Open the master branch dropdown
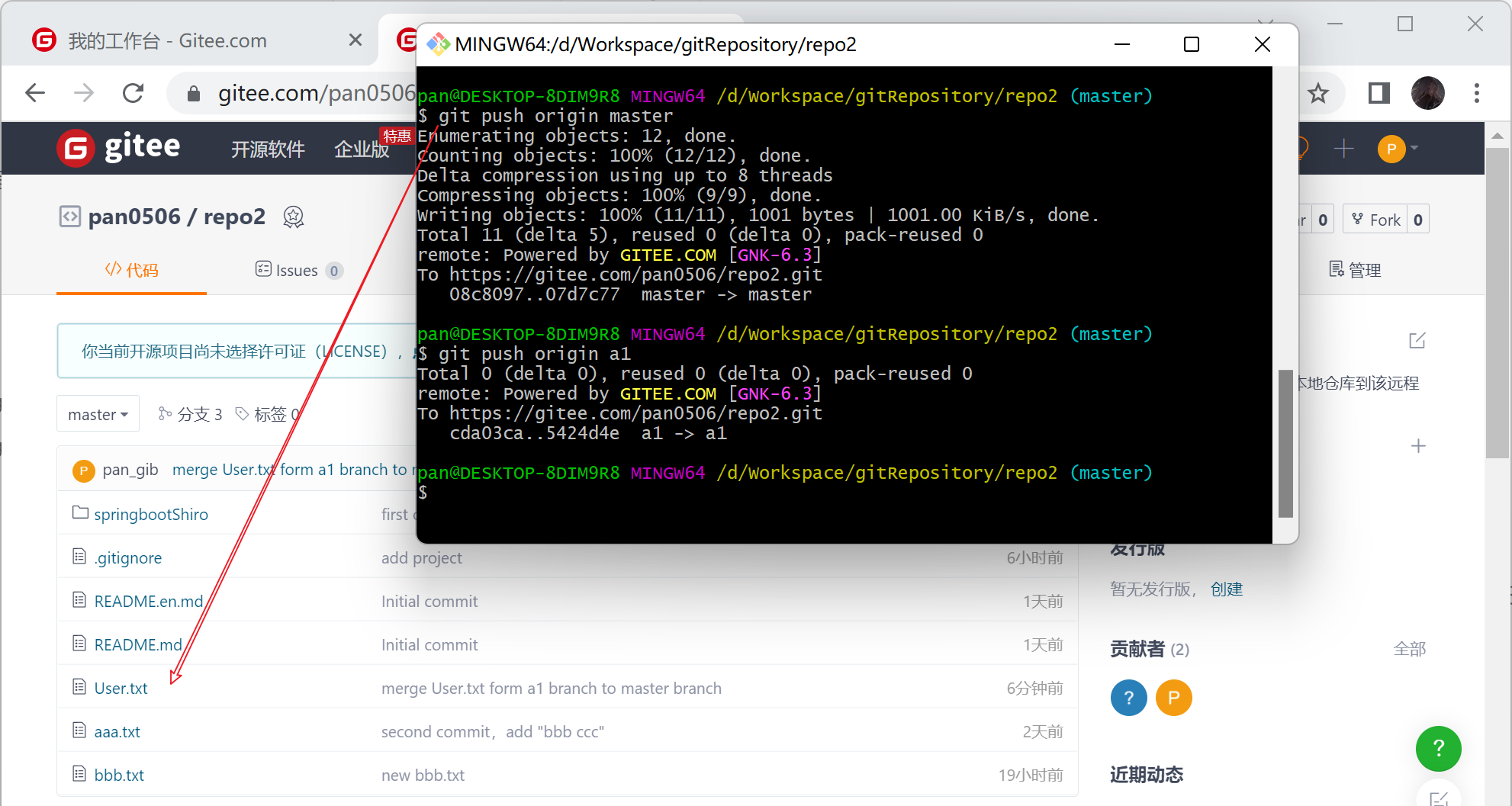 click(x=98, y=414)
